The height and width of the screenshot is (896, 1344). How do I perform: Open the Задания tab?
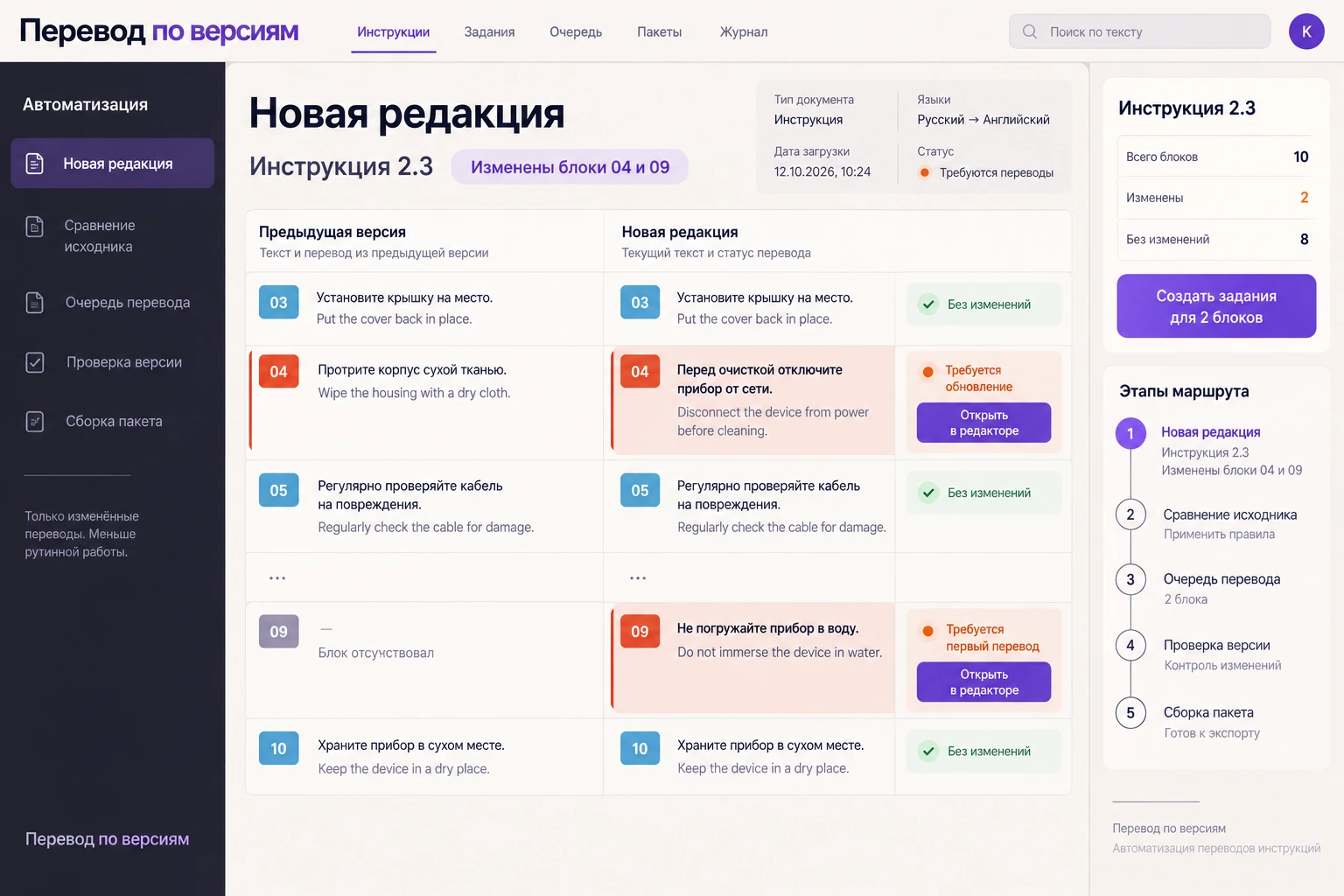tap(489, 32)
